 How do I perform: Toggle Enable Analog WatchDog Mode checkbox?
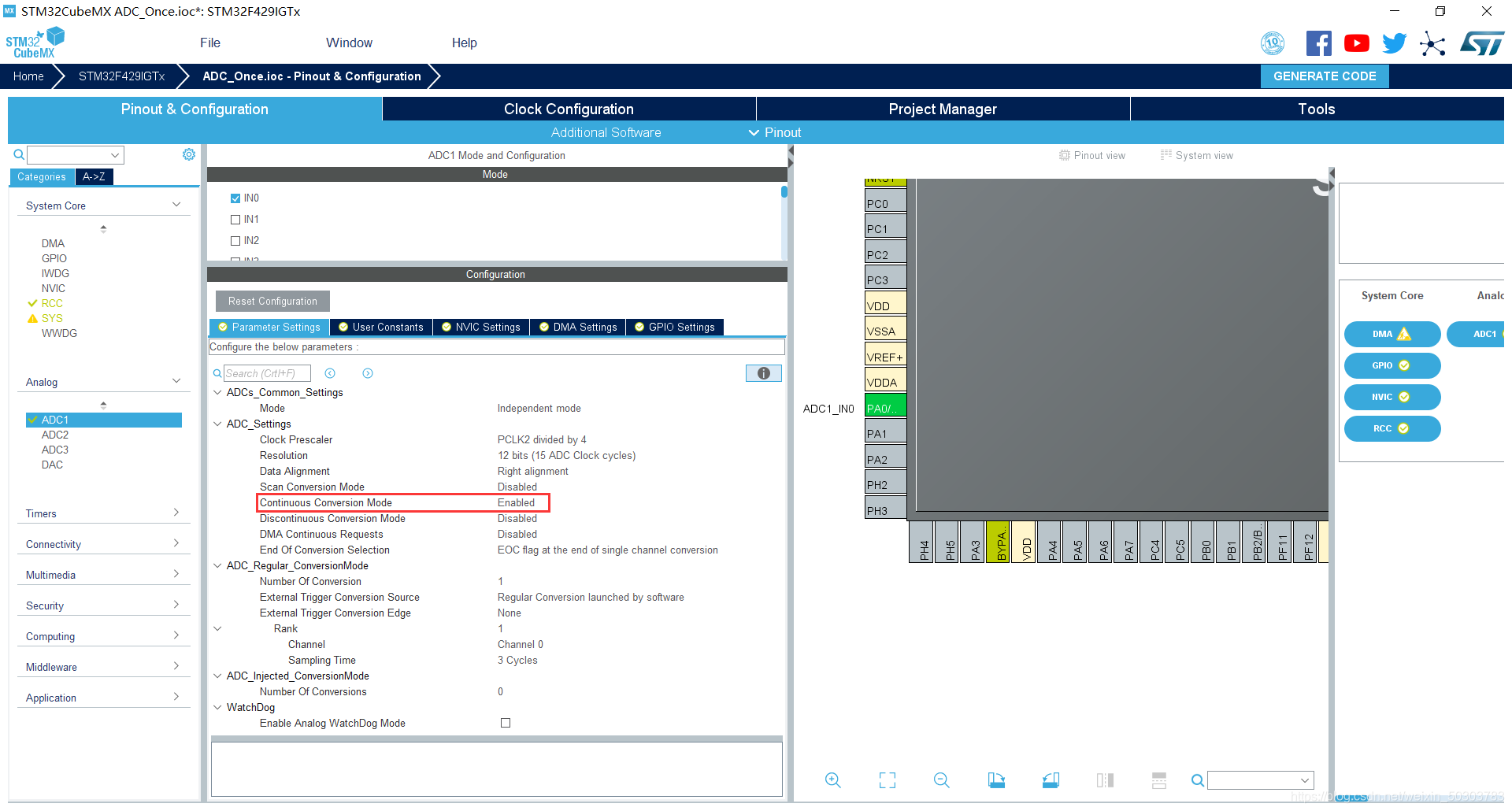[506, 723]
